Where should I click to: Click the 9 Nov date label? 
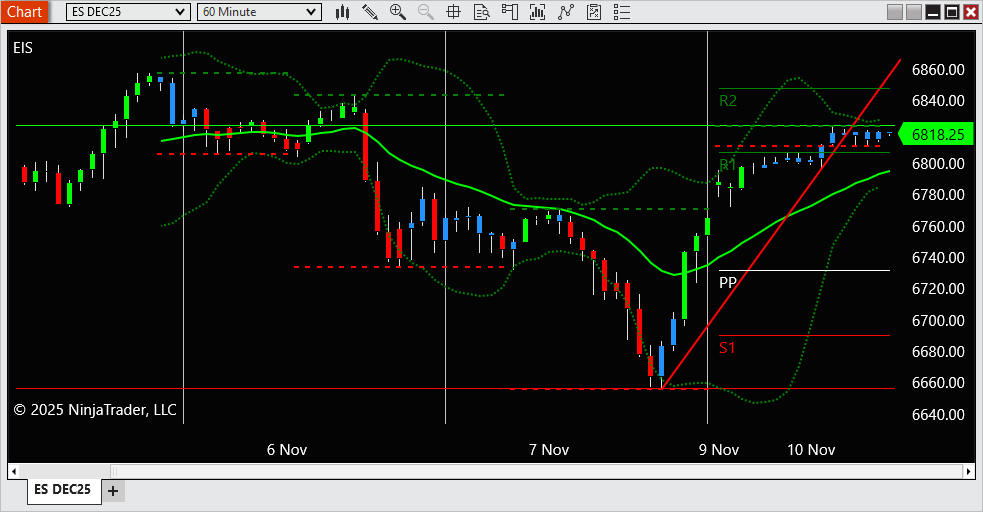point(719,450)
